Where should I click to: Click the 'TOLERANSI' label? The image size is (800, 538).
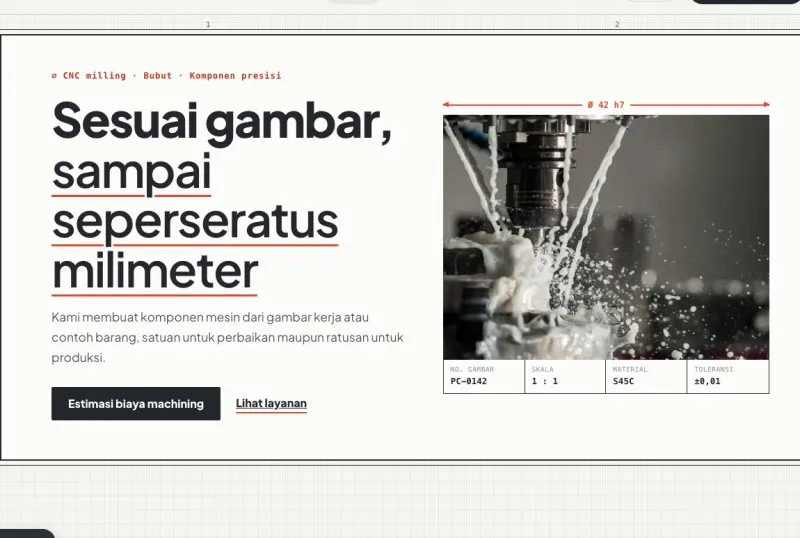coord(713,369)
